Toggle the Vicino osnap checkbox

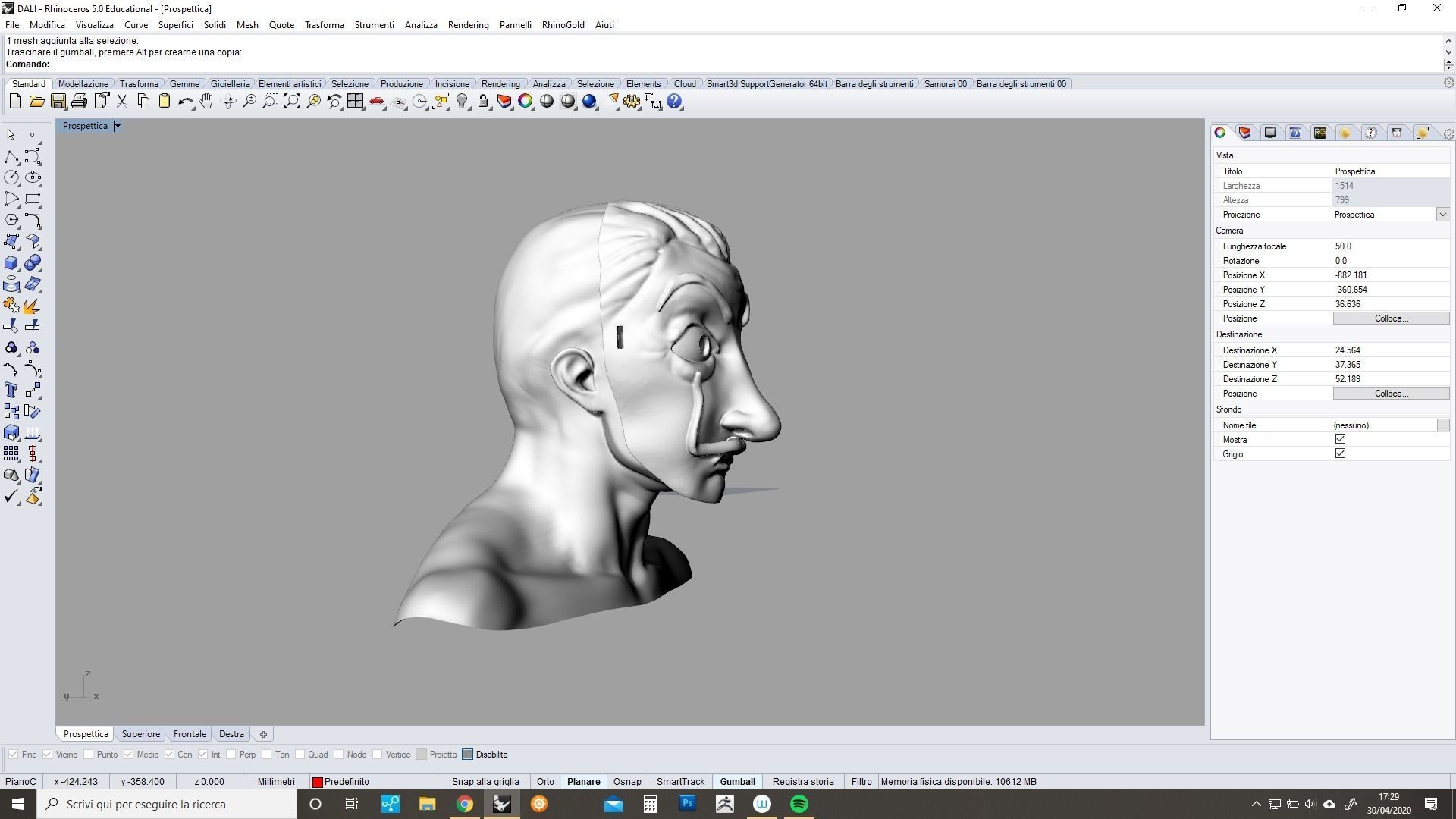coord(47,755)
